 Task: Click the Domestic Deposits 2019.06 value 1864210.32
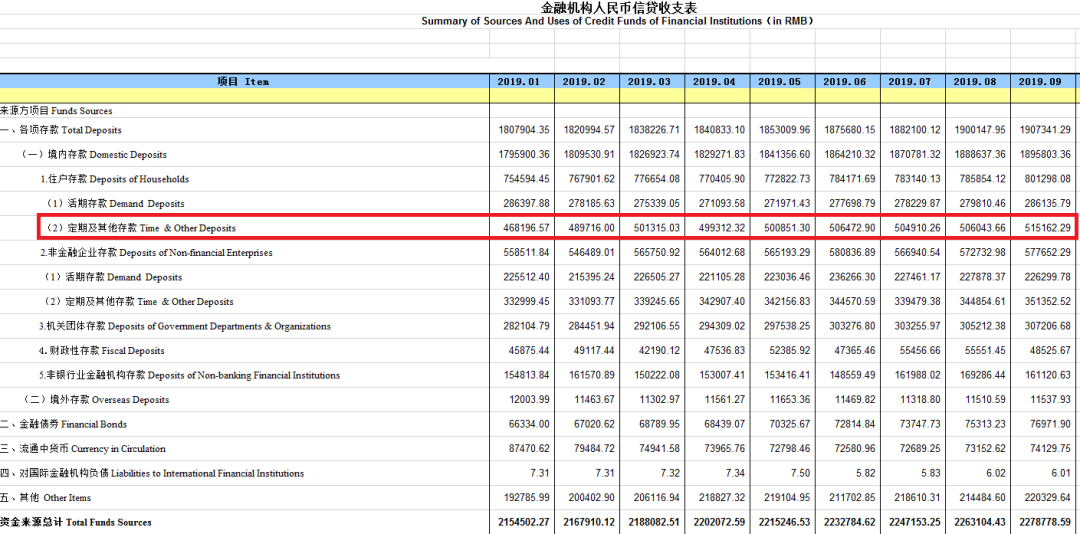[x=849, y=155]
